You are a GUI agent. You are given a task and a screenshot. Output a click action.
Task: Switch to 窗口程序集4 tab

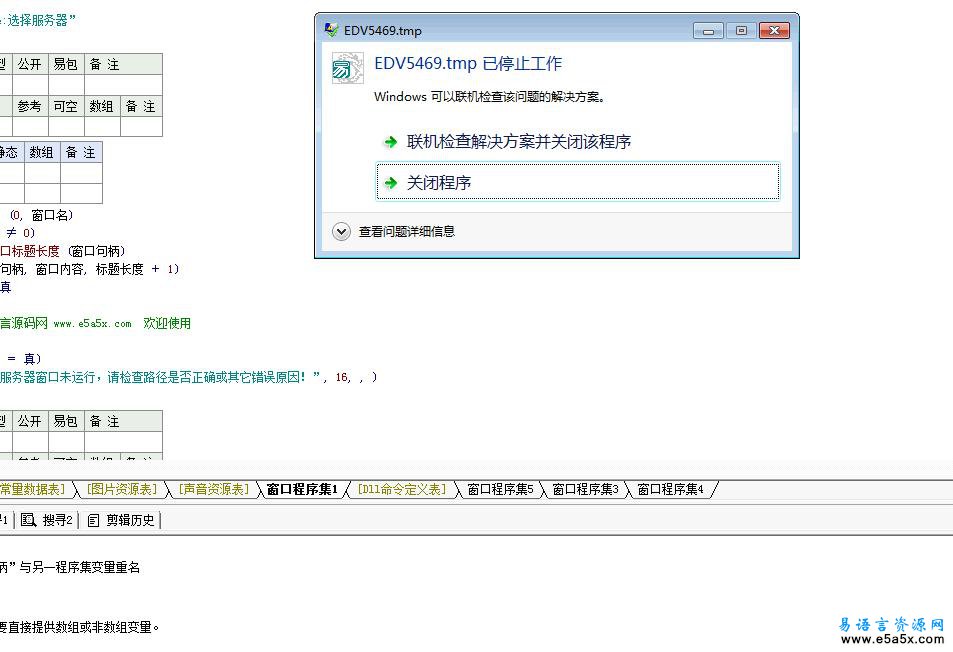point(670,489)
